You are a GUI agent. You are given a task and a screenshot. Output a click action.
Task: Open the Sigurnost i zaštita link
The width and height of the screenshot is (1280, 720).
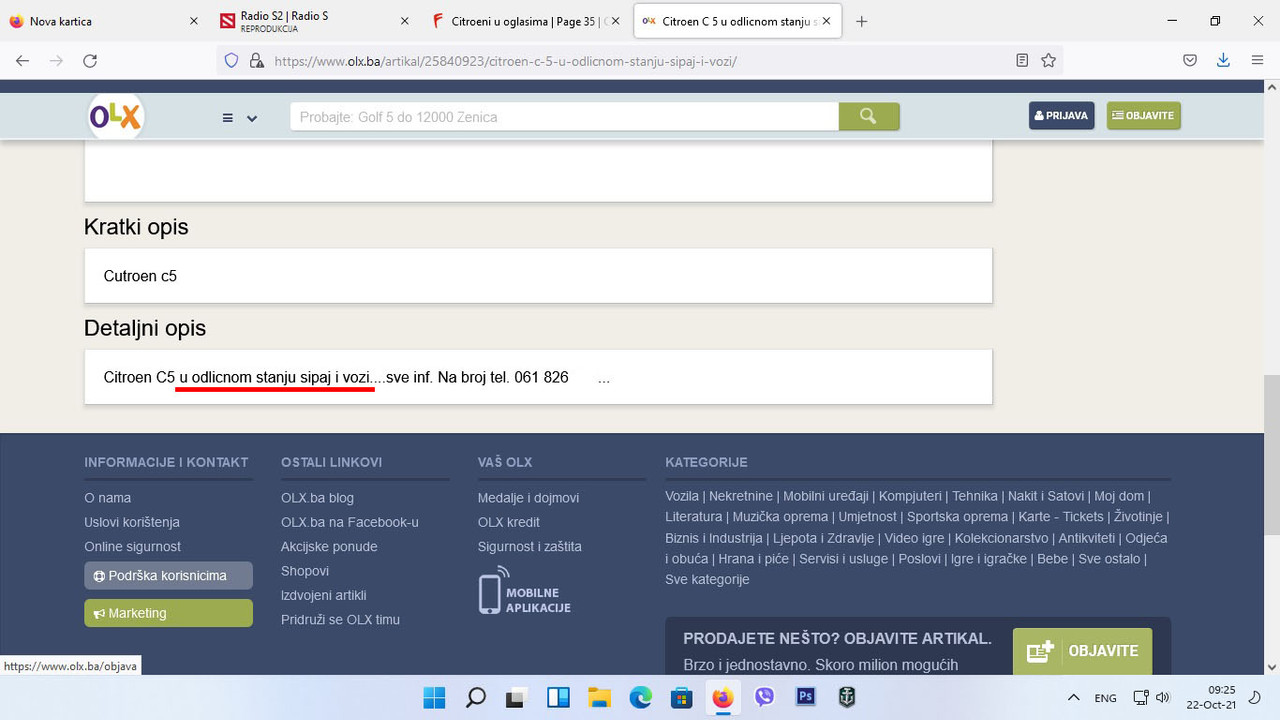pos(530,547)
